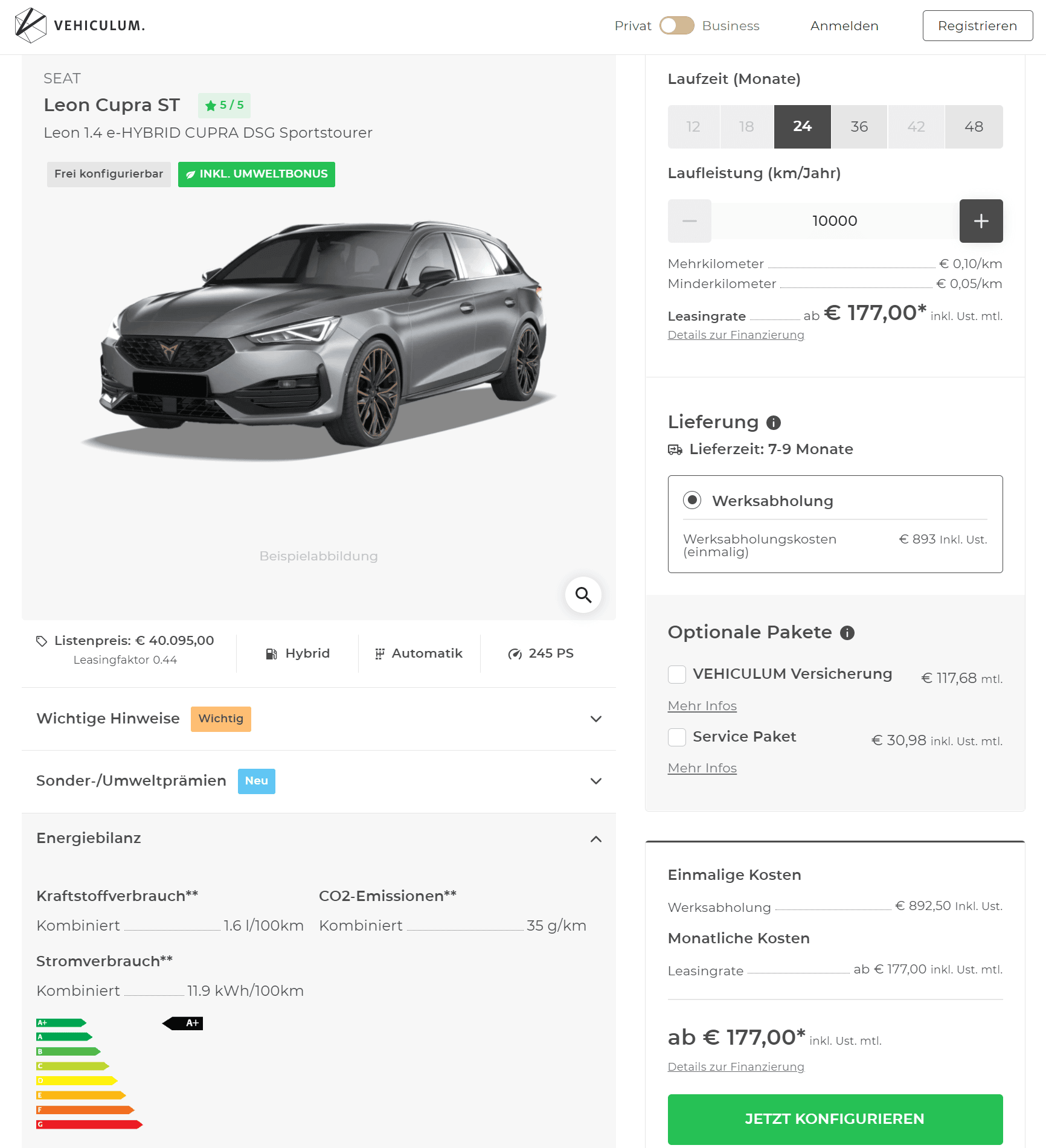Select 48 months Laufzeit
This screenshot has height=1148, width=1046.
974,127
